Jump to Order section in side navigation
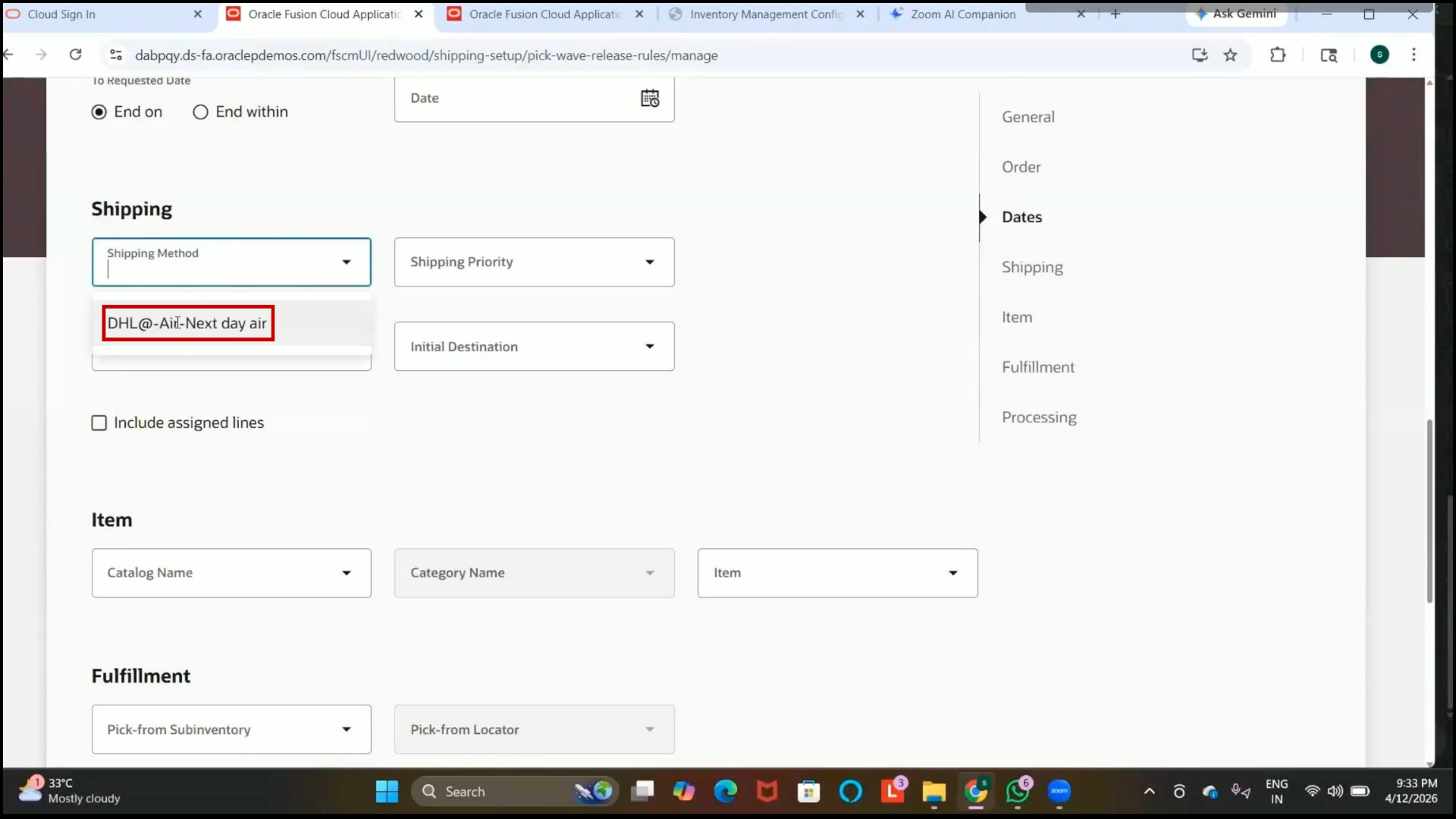 tap(1021, 167)
